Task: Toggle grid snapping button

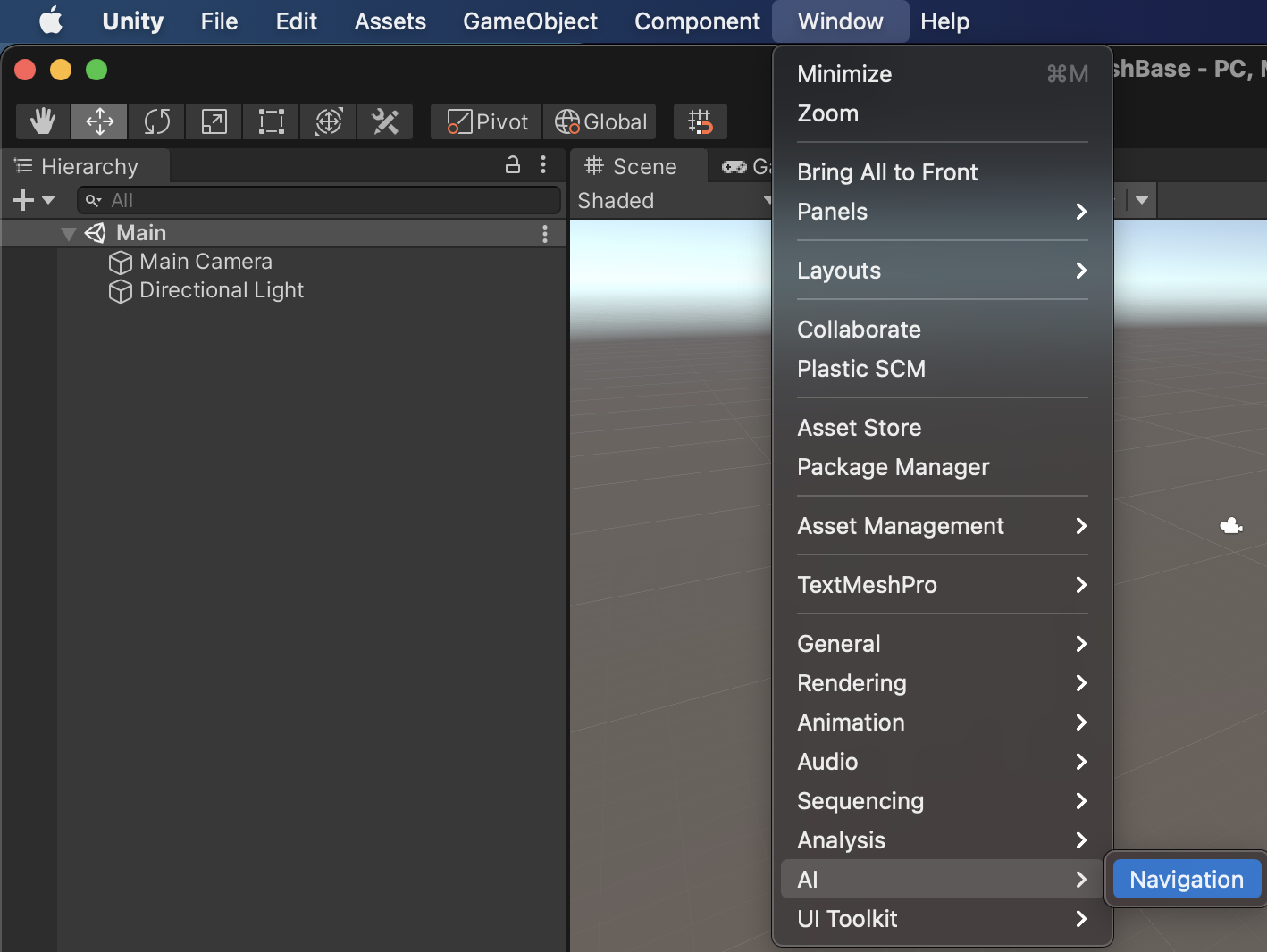Action: point(701,121)
